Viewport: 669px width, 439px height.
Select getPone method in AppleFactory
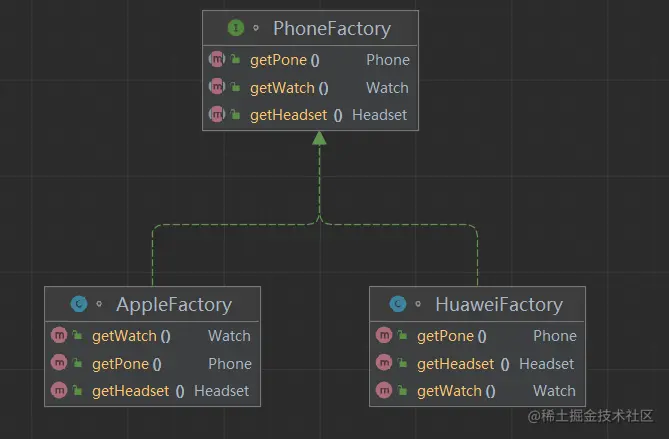pyautogui.click(x=126, y=364)
